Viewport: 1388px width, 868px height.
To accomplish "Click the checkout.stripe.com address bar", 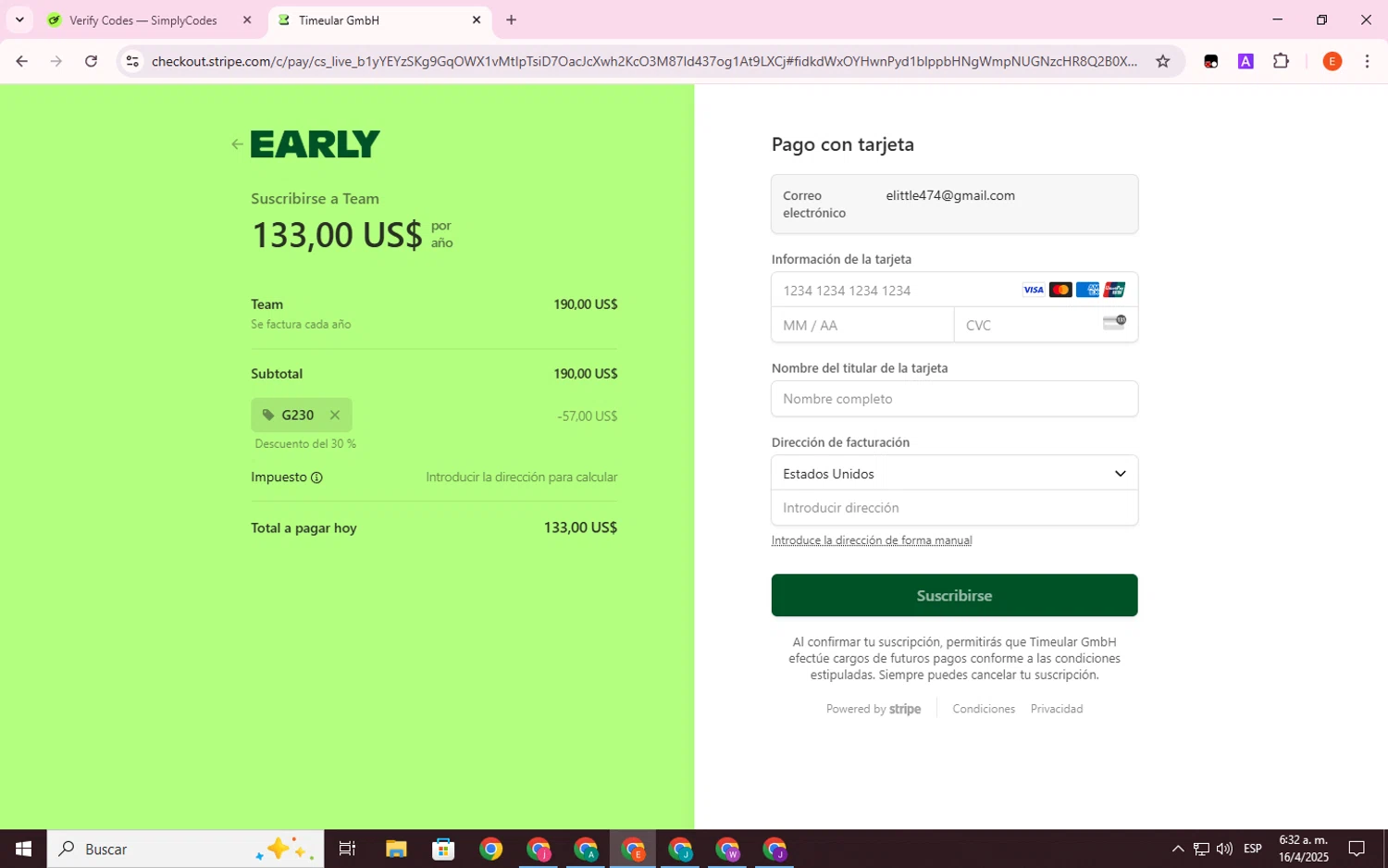I will click(x=644, y=61).
